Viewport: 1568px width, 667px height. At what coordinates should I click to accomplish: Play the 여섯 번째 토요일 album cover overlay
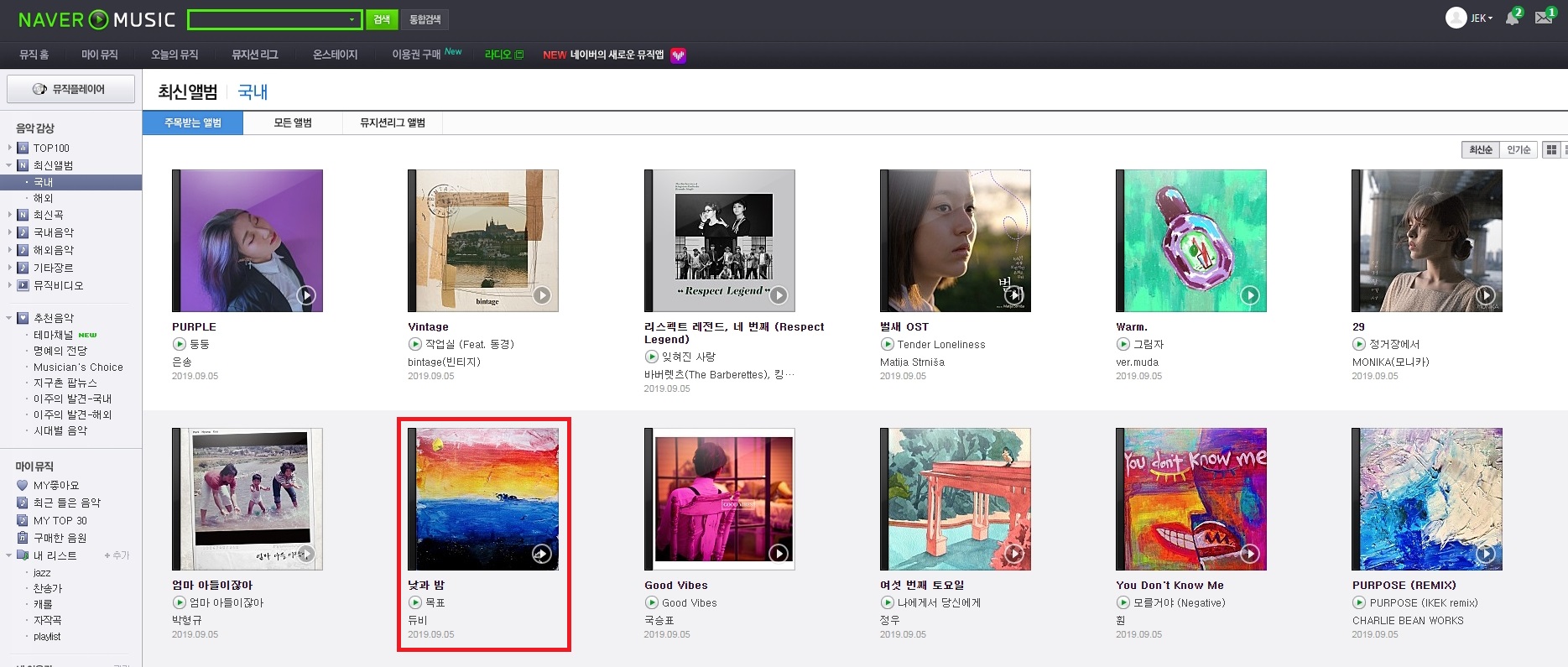[x=1014, y=554]
